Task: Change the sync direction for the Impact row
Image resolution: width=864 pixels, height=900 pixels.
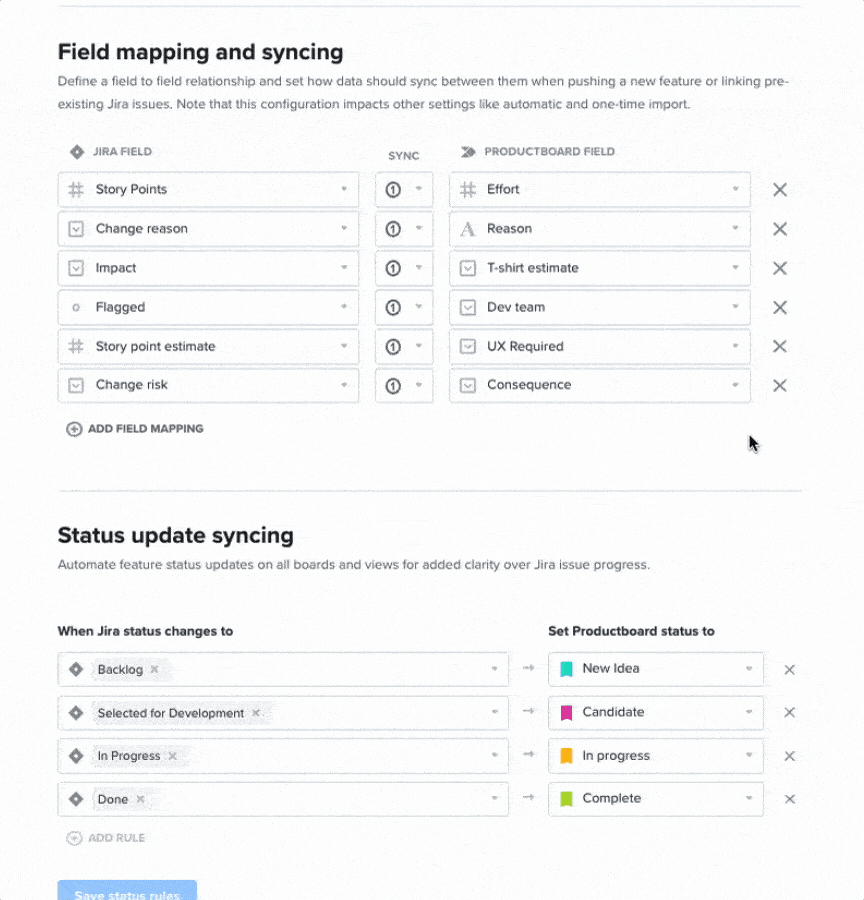Action: pyautogui.click(x=404, y=268)
